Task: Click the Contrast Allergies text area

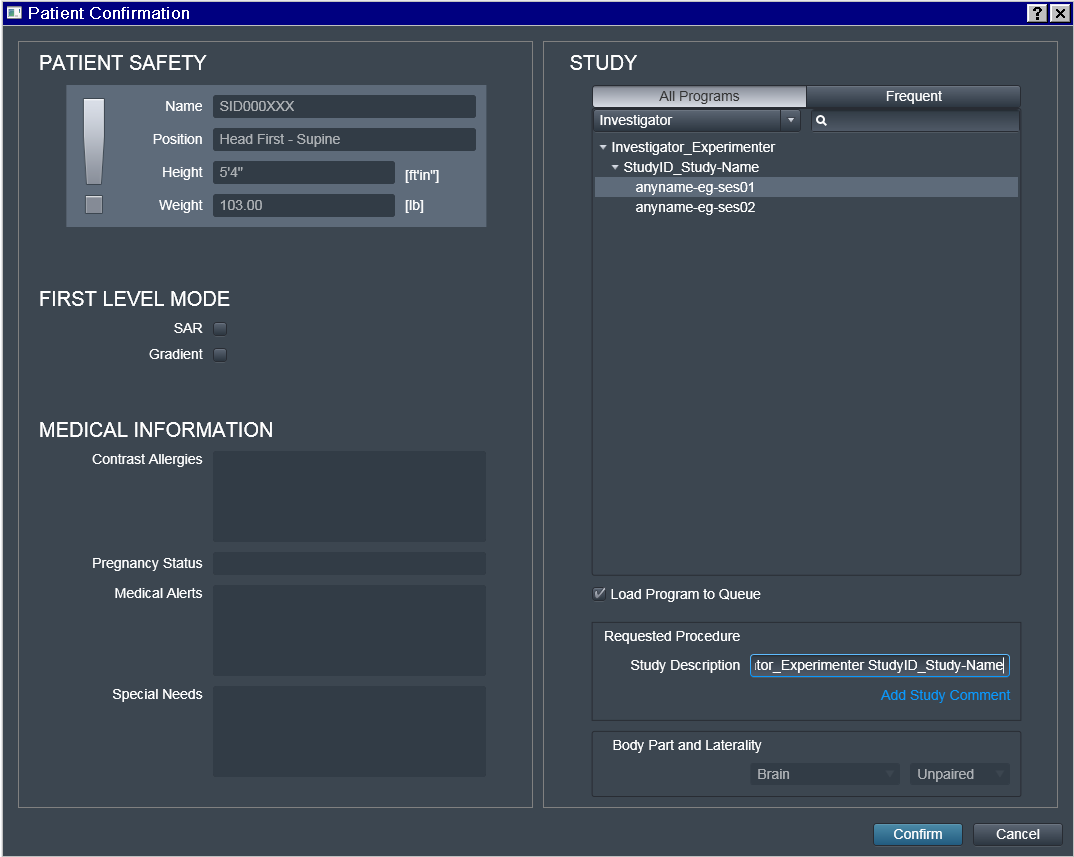Action: point(349,497)
